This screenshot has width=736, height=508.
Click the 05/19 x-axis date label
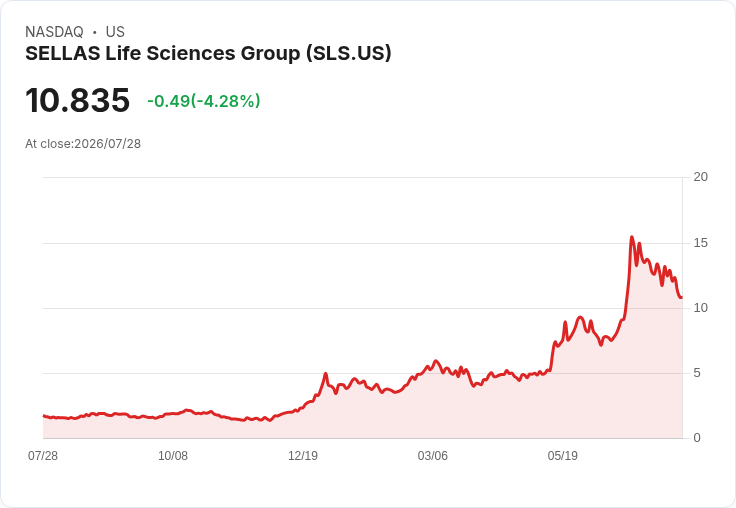click(x=563, y=456)
